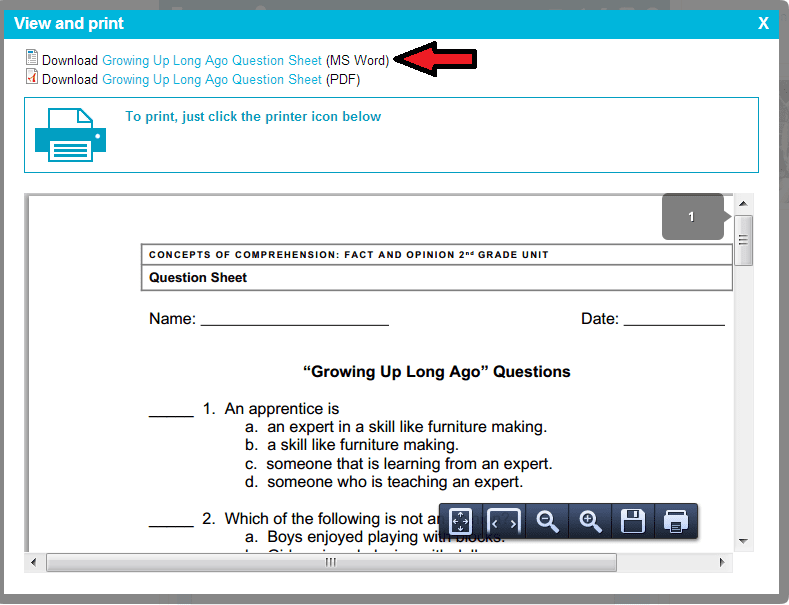Fit width in viewer toolbar
Viewport: 789px width, 605px height.
coord(504,521)
